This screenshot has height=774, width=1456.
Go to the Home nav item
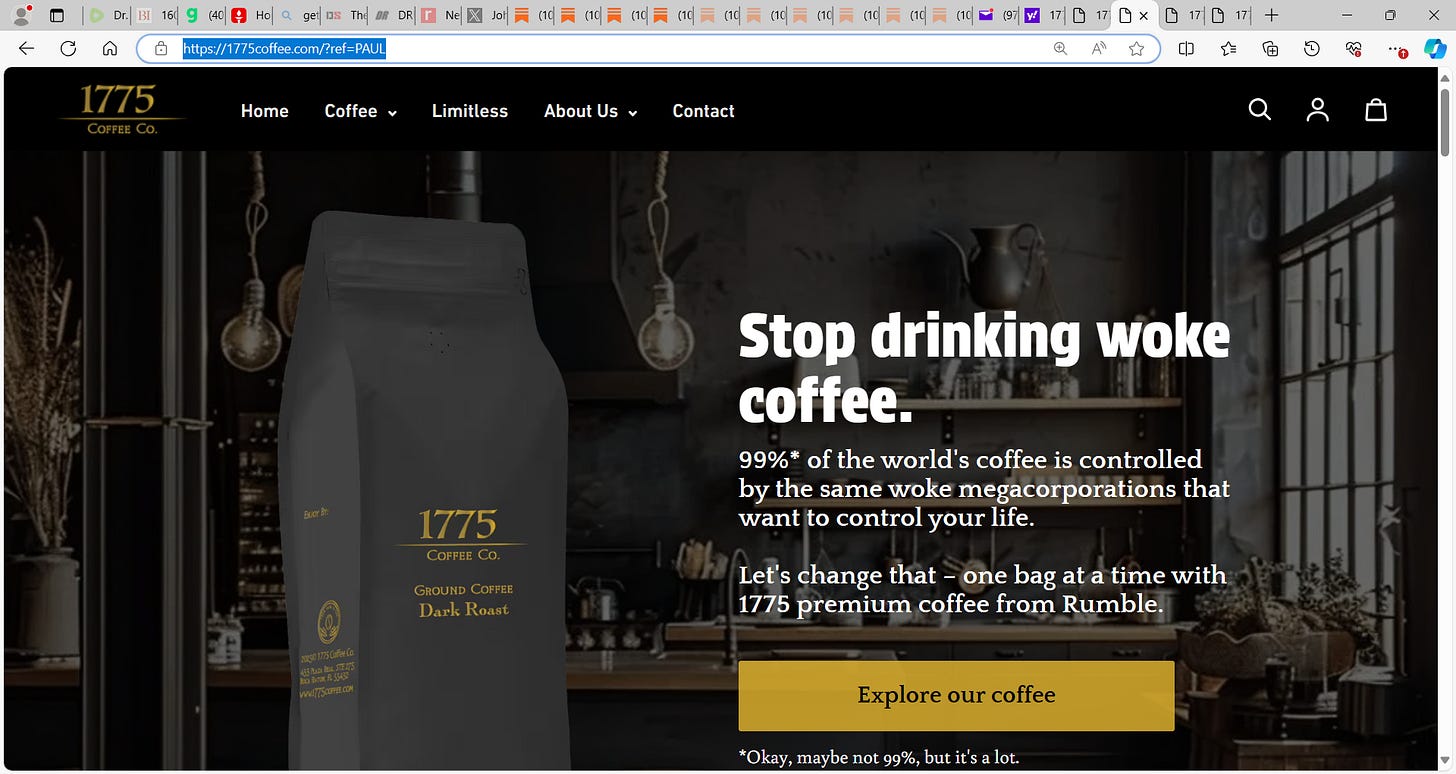[264, 111]
